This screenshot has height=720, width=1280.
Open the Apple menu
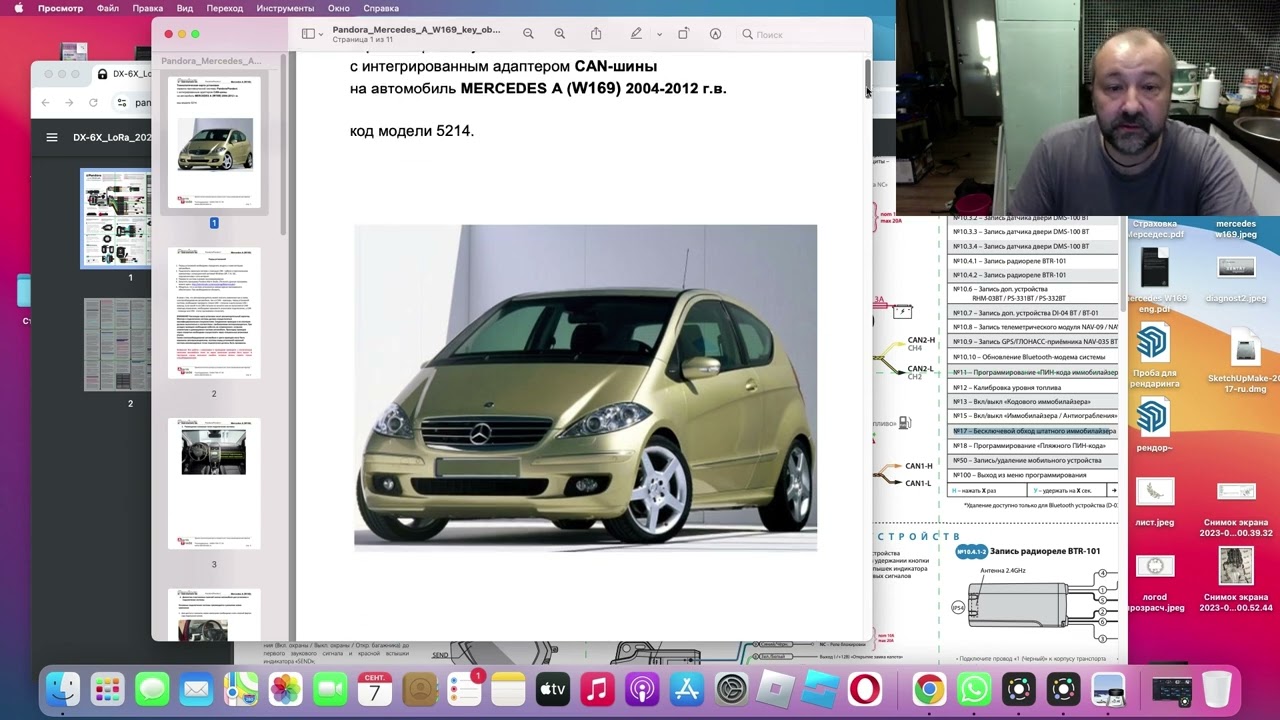tap(18, 8)
